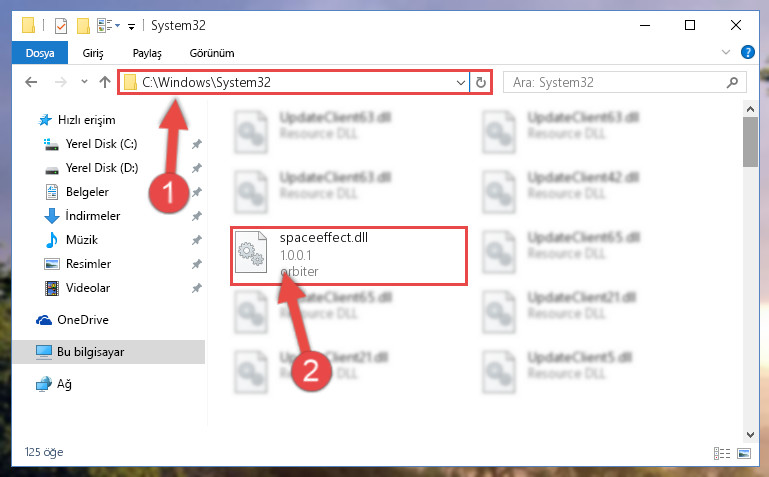The width and height of the screenshot is (769, 477).
Task: Unpin Yerel Disk (C:) pin icon
Action: (x=197, y=144)
